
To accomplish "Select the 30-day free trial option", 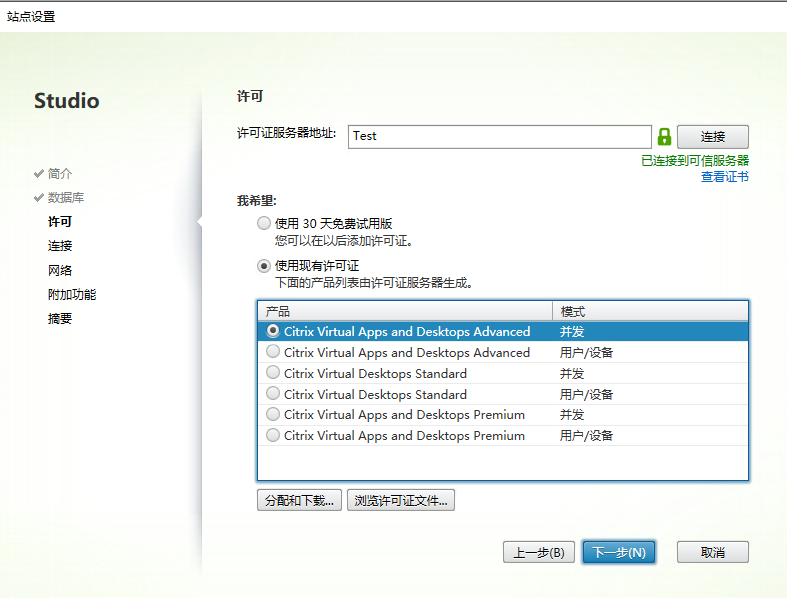I will pyautogui.click(x=264, y=223).
